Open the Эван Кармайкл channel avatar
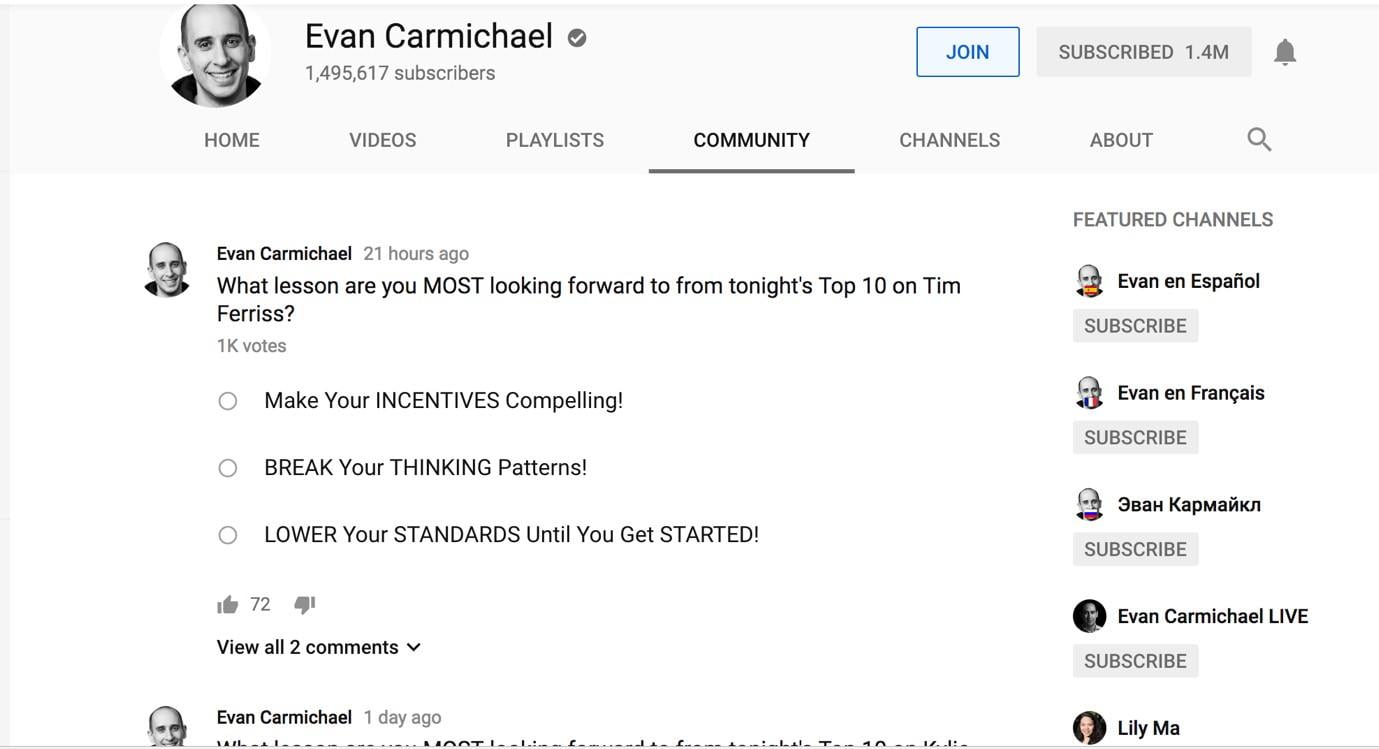The image size is (1379, 749). (1089, 505)
